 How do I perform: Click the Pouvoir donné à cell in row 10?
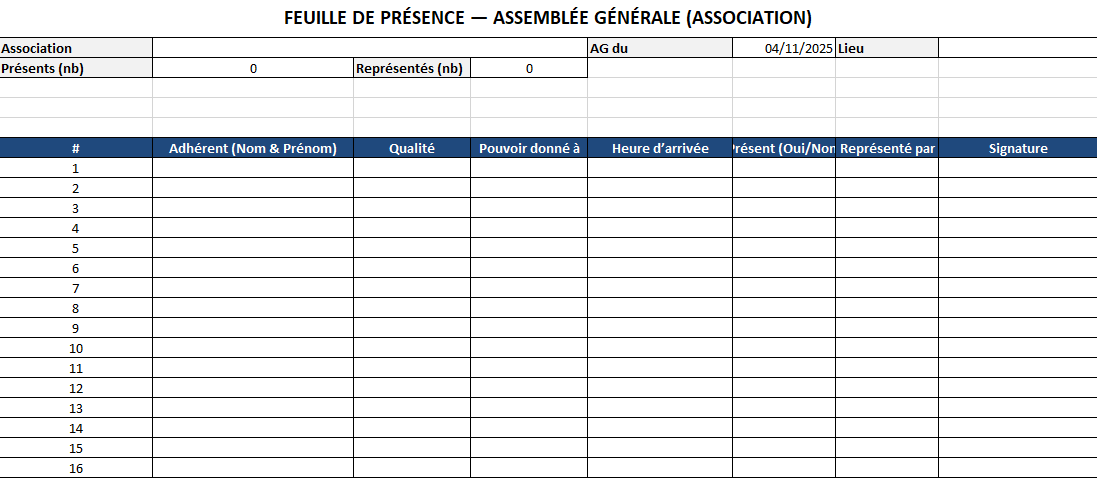point(529,348)
